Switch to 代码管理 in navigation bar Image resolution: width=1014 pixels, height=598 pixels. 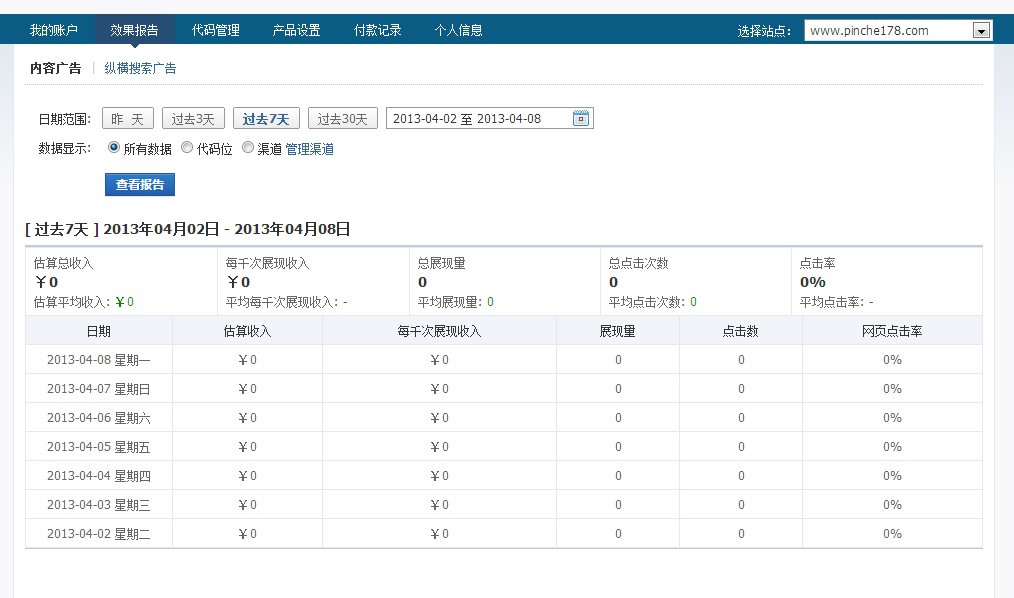(x=216, y=30)
